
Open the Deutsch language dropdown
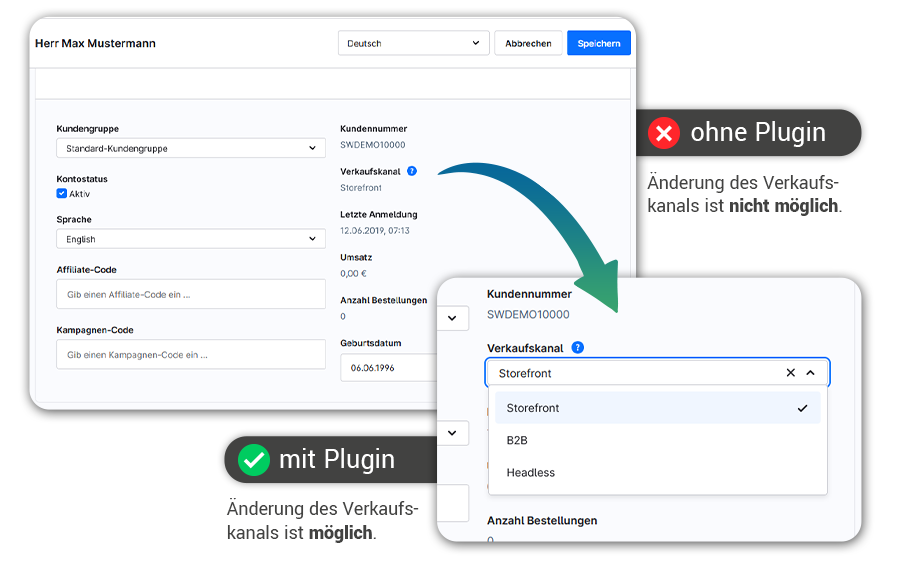point(413,43)
